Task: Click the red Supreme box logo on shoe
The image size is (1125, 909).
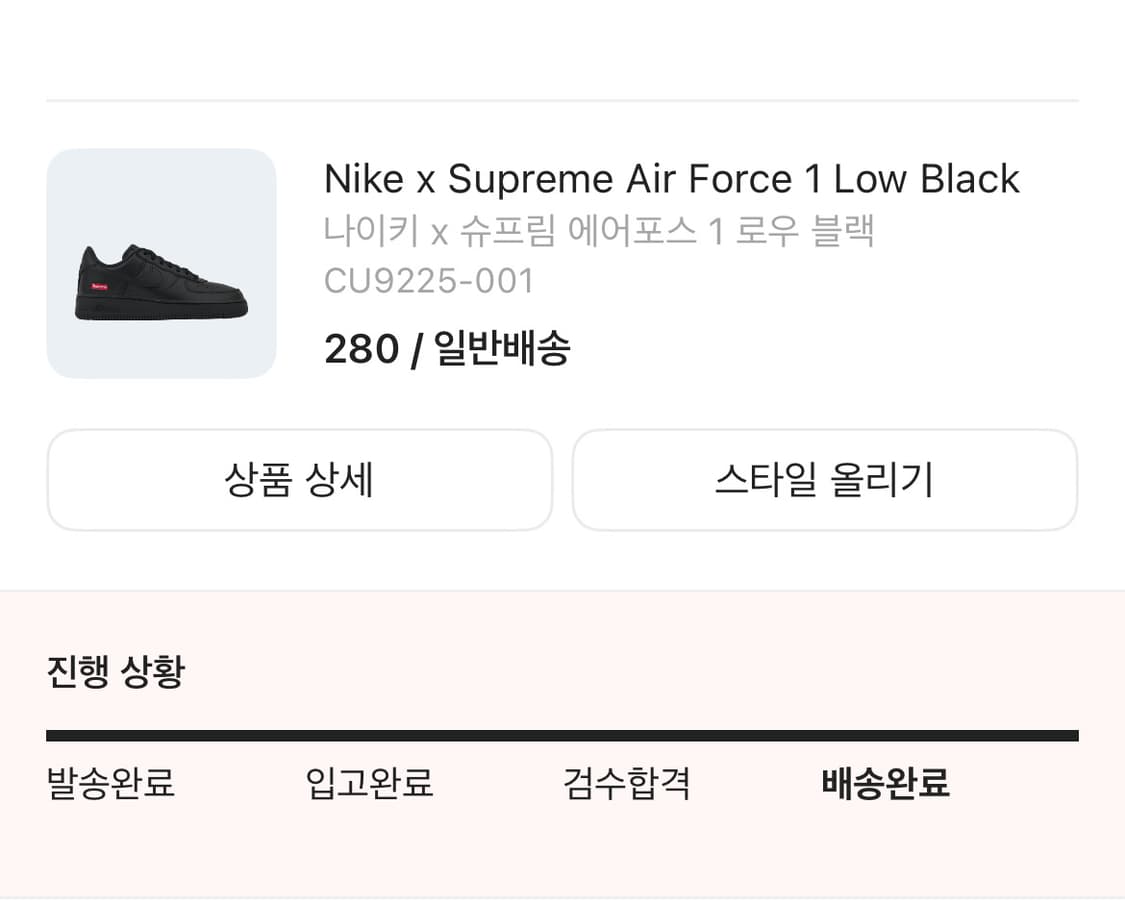Action: (x=99, y=288)
